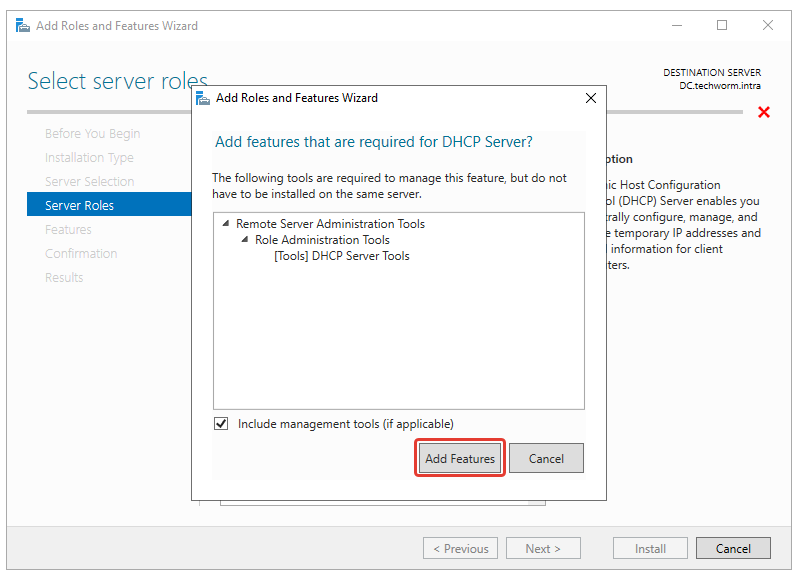Click the Next button in the wizard
This screenshot has width=806, height=580.
[543, 548]
